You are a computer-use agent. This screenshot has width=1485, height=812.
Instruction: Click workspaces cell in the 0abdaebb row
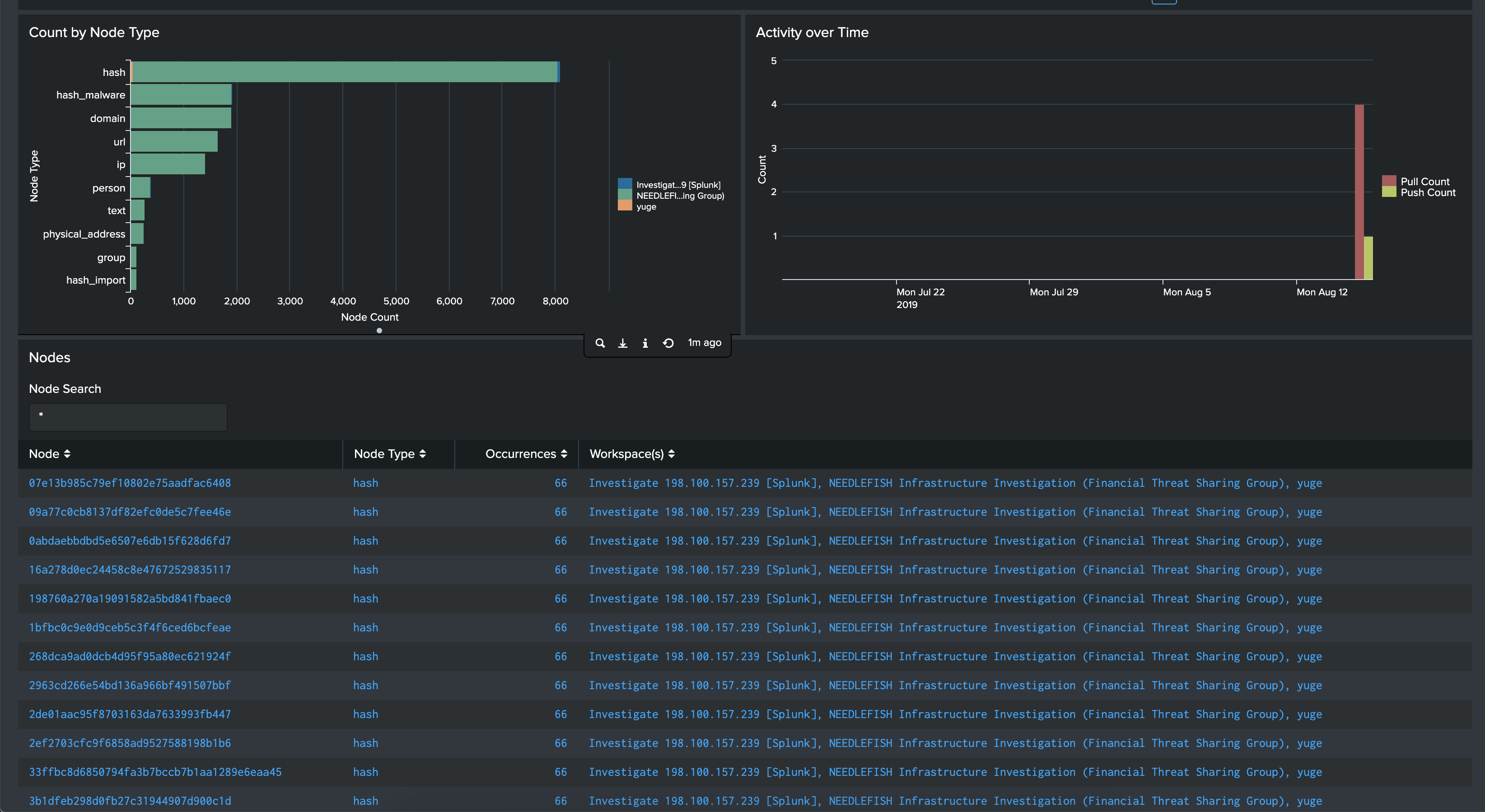(955, 541)
